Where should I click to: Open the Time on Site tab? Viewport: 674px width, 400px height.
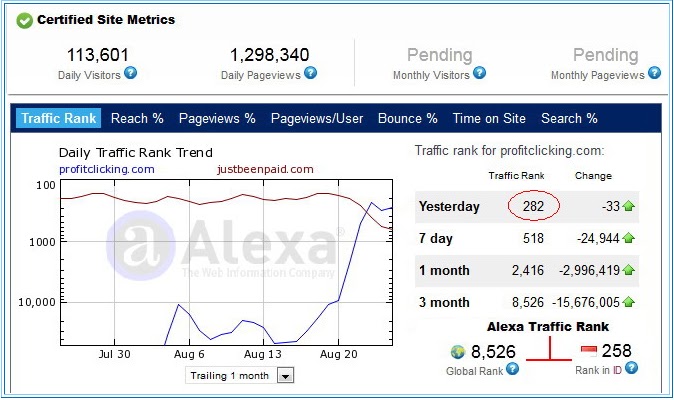coord(489,118)
